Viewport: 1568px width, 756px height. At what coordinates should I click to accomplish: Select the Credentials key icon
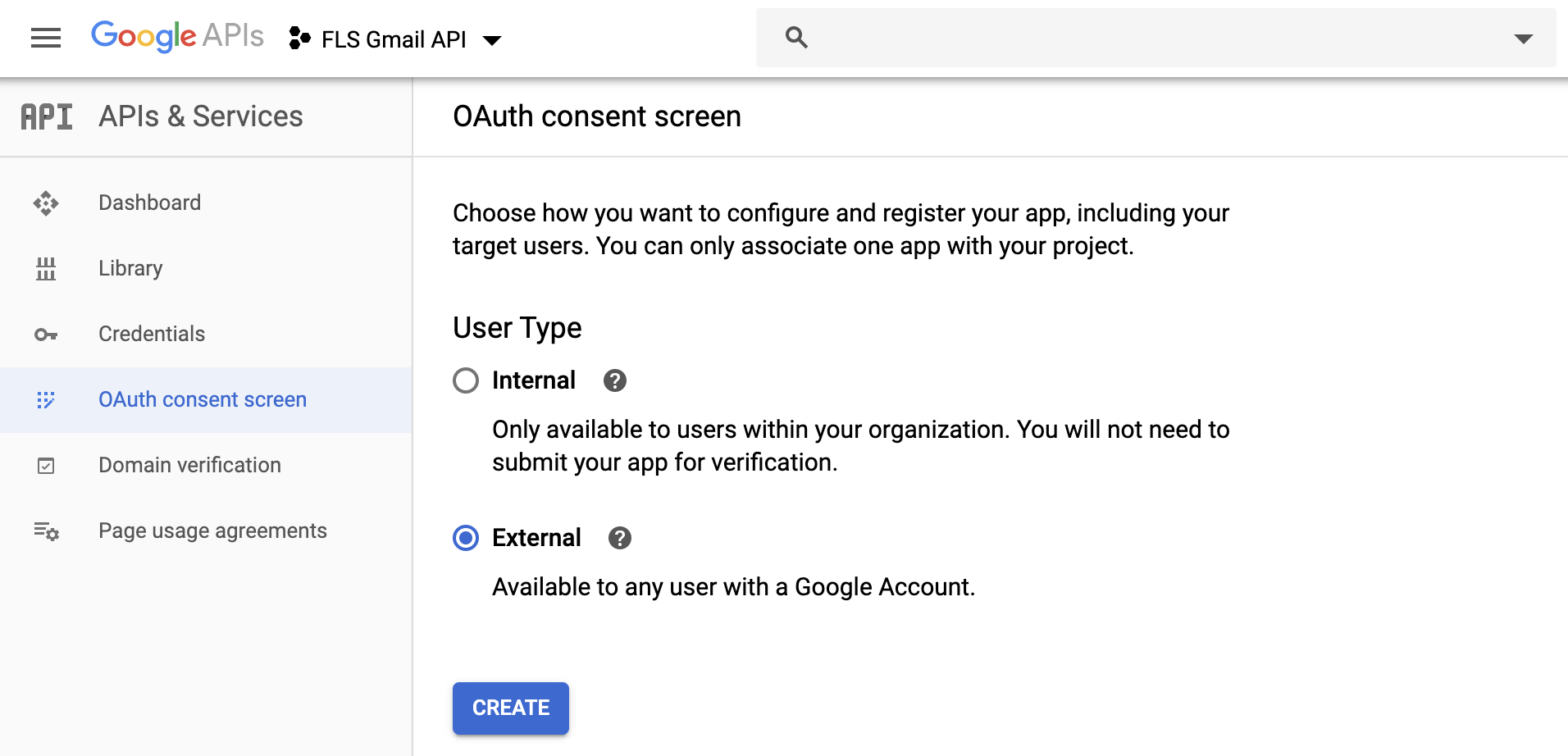point(47,334)
